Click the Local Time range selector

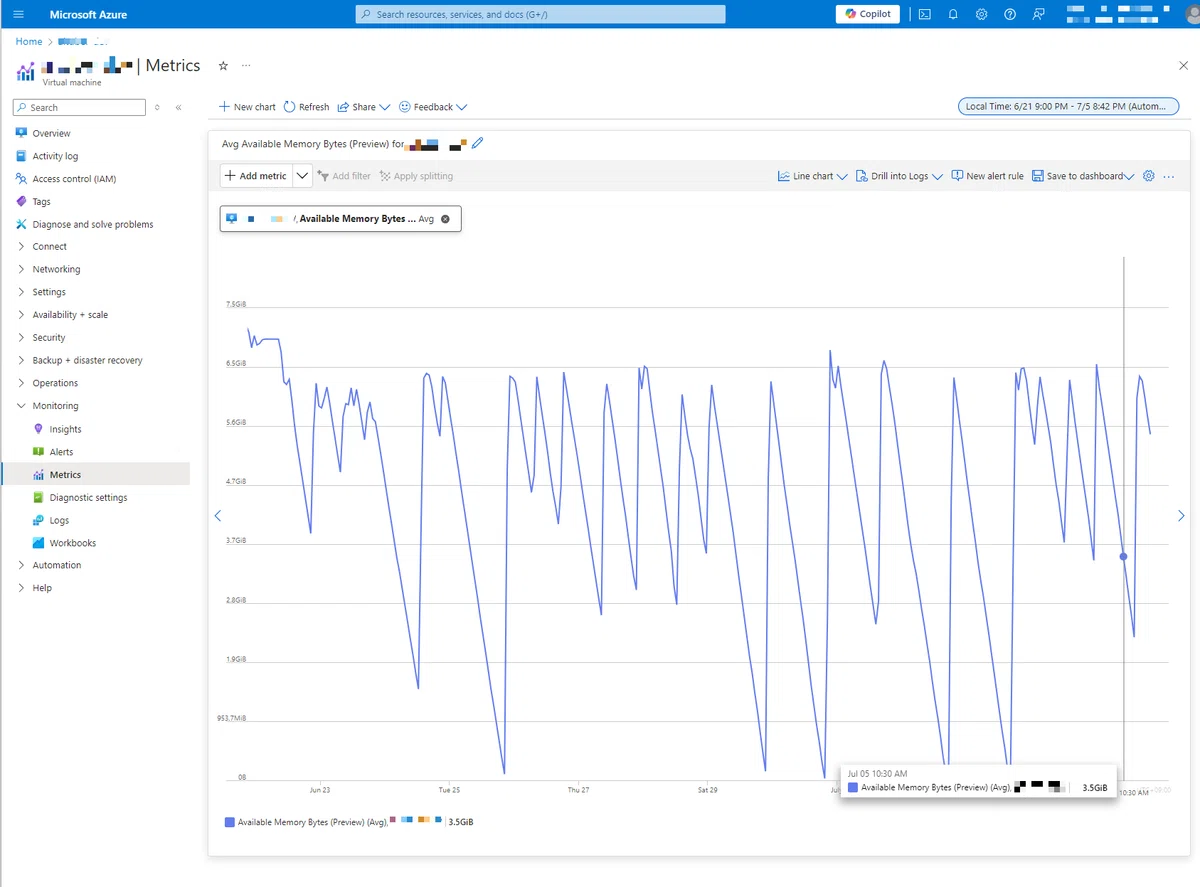coord(1062,106)
